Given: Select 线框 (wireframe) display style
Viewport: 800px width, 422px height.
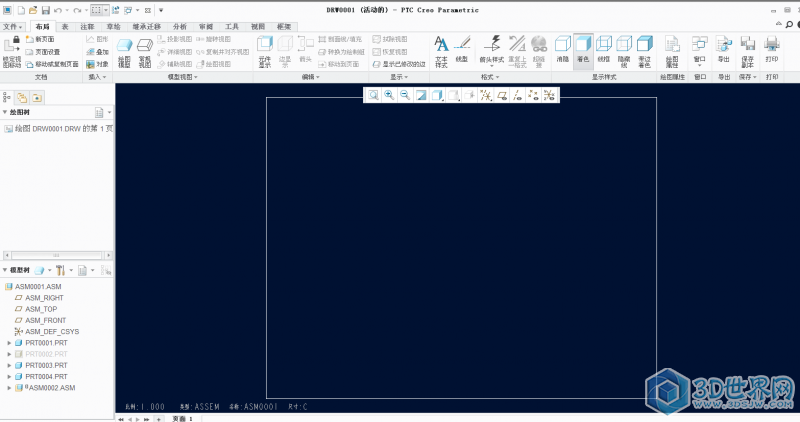Looking at the screenshot, I should pos(604,50).
